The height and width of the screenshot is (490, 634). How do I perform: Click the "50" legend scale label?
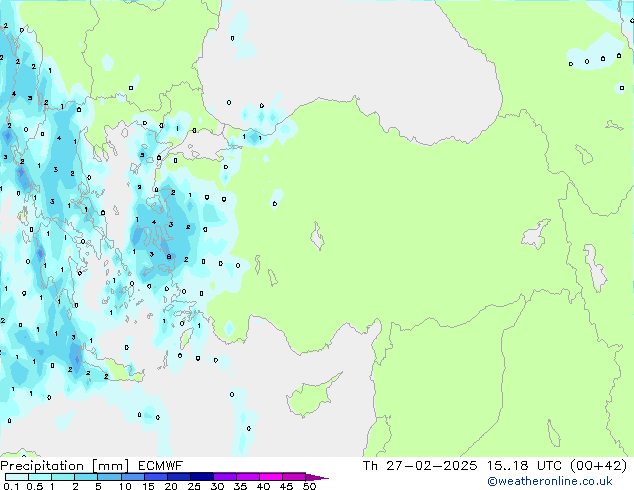(x=309, y=486)
